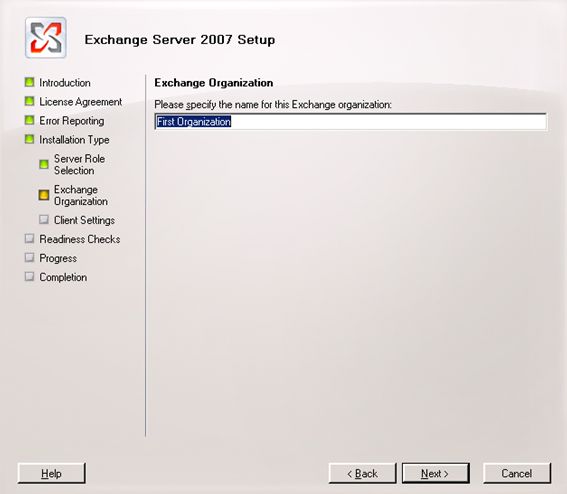Click the organization name text field
Screen dimensions: 567x494
click(x=350, y=122)
